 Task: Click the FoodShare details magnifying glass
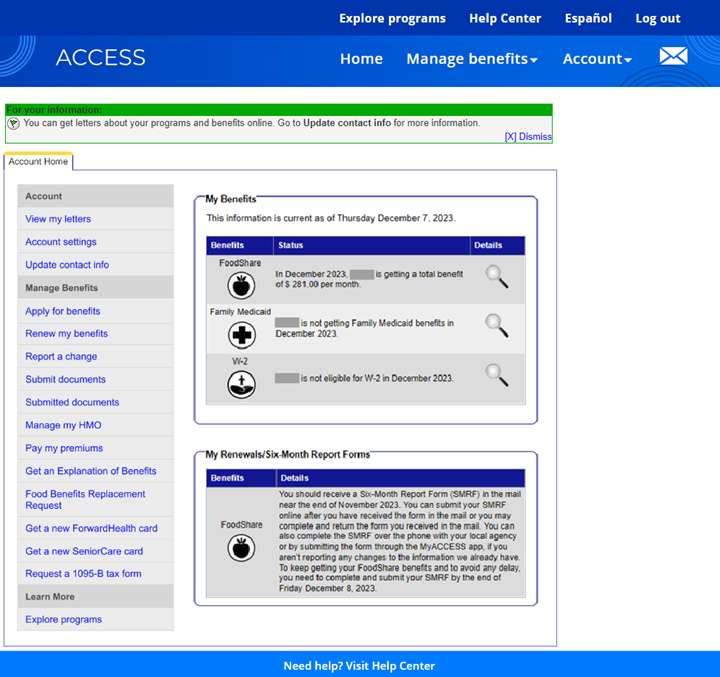(x=496, y=277)
